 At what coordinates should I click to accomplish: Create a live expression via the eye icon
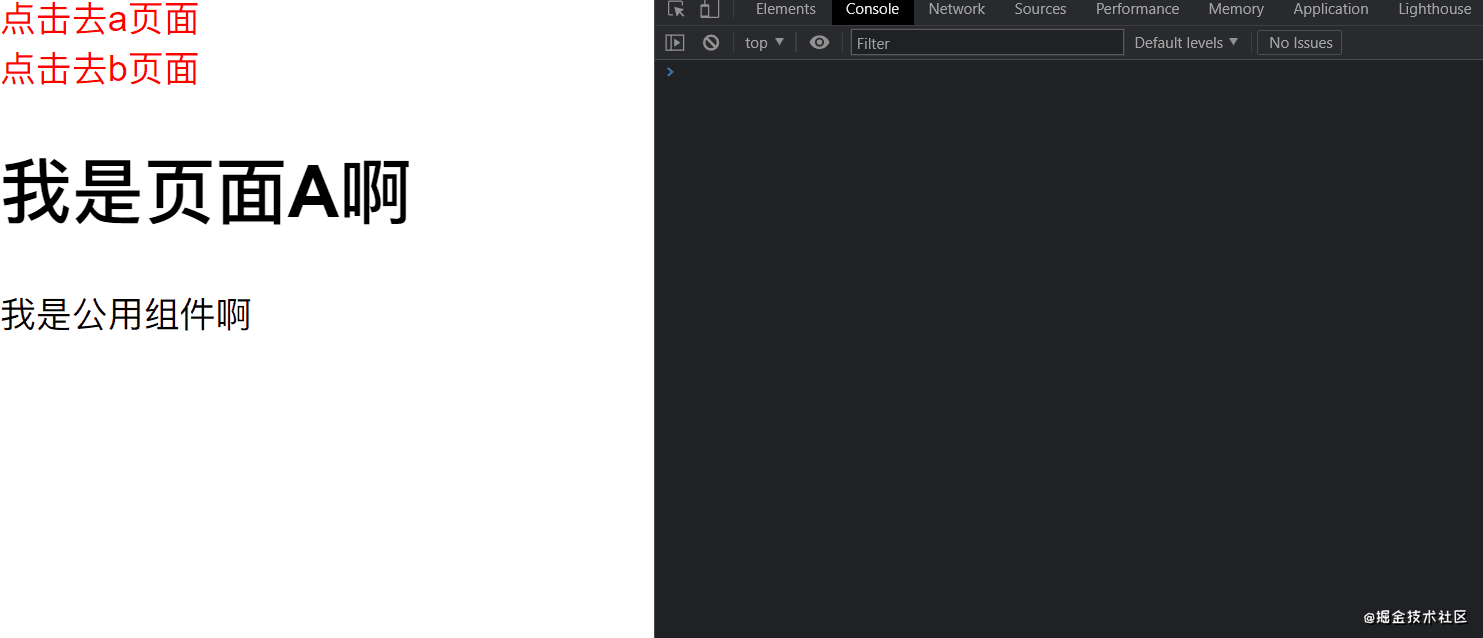point(819,42)
